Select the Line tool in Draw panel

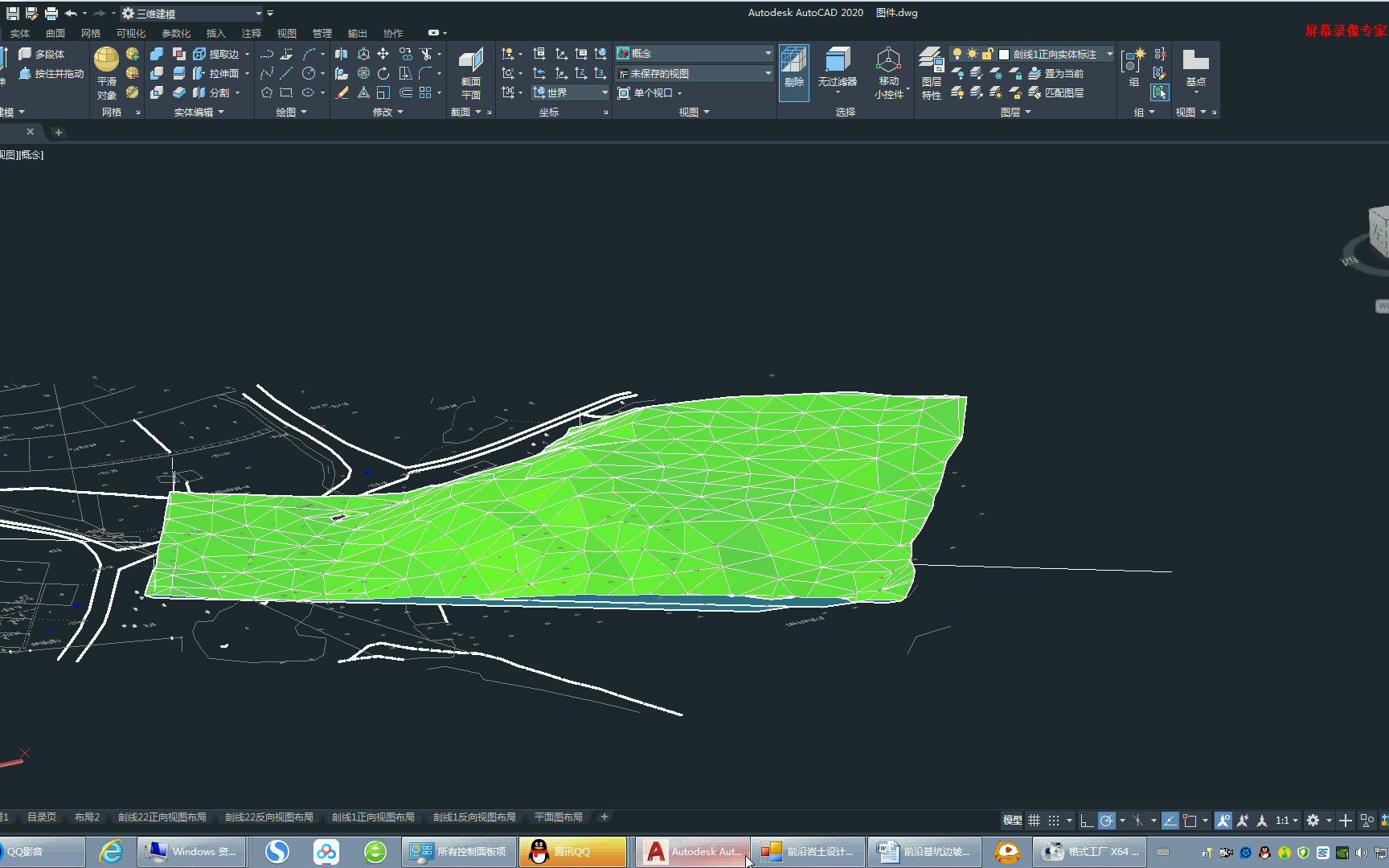286,73
